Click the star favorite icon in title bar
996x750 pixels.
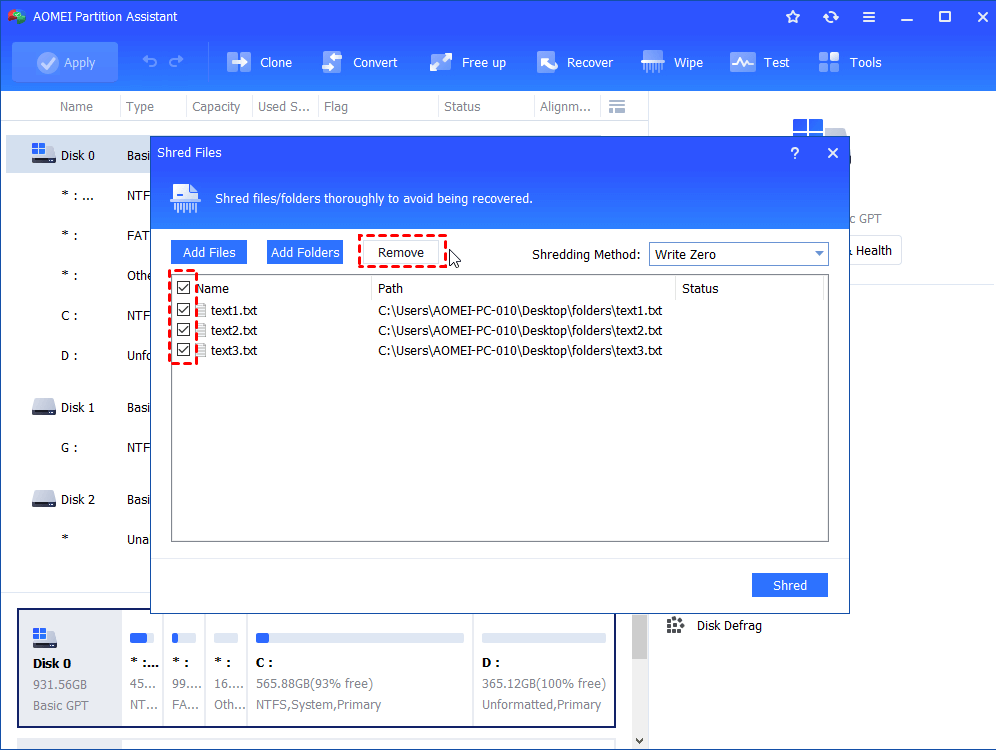point(793,17)
